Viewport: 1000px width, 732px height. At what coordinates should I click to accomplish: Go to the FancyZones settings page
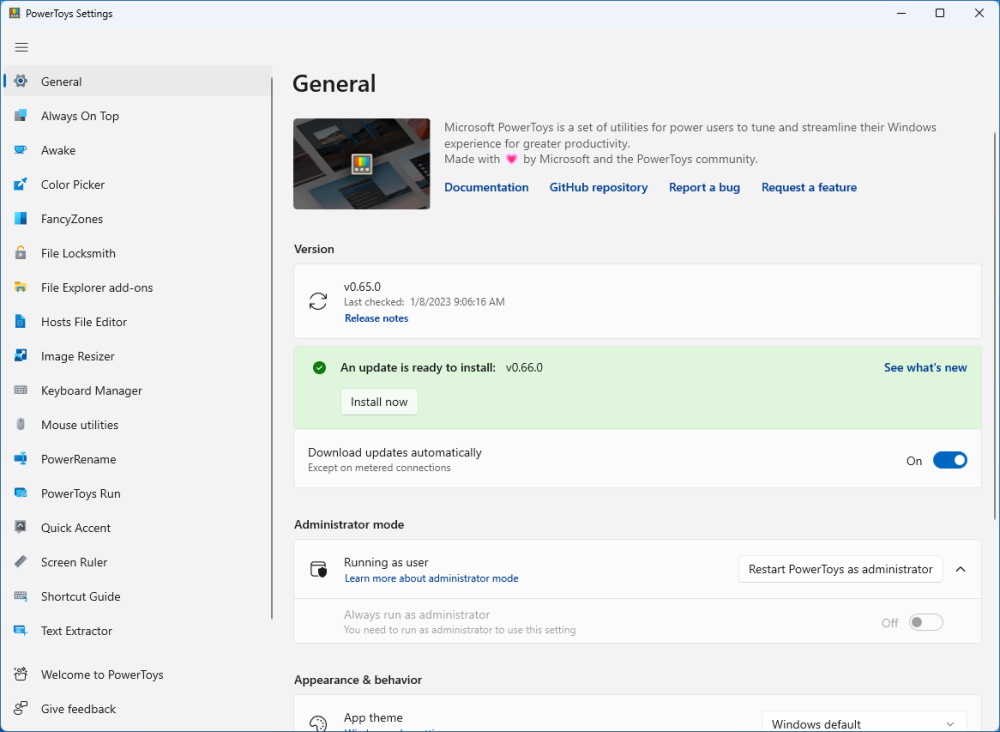138,219
